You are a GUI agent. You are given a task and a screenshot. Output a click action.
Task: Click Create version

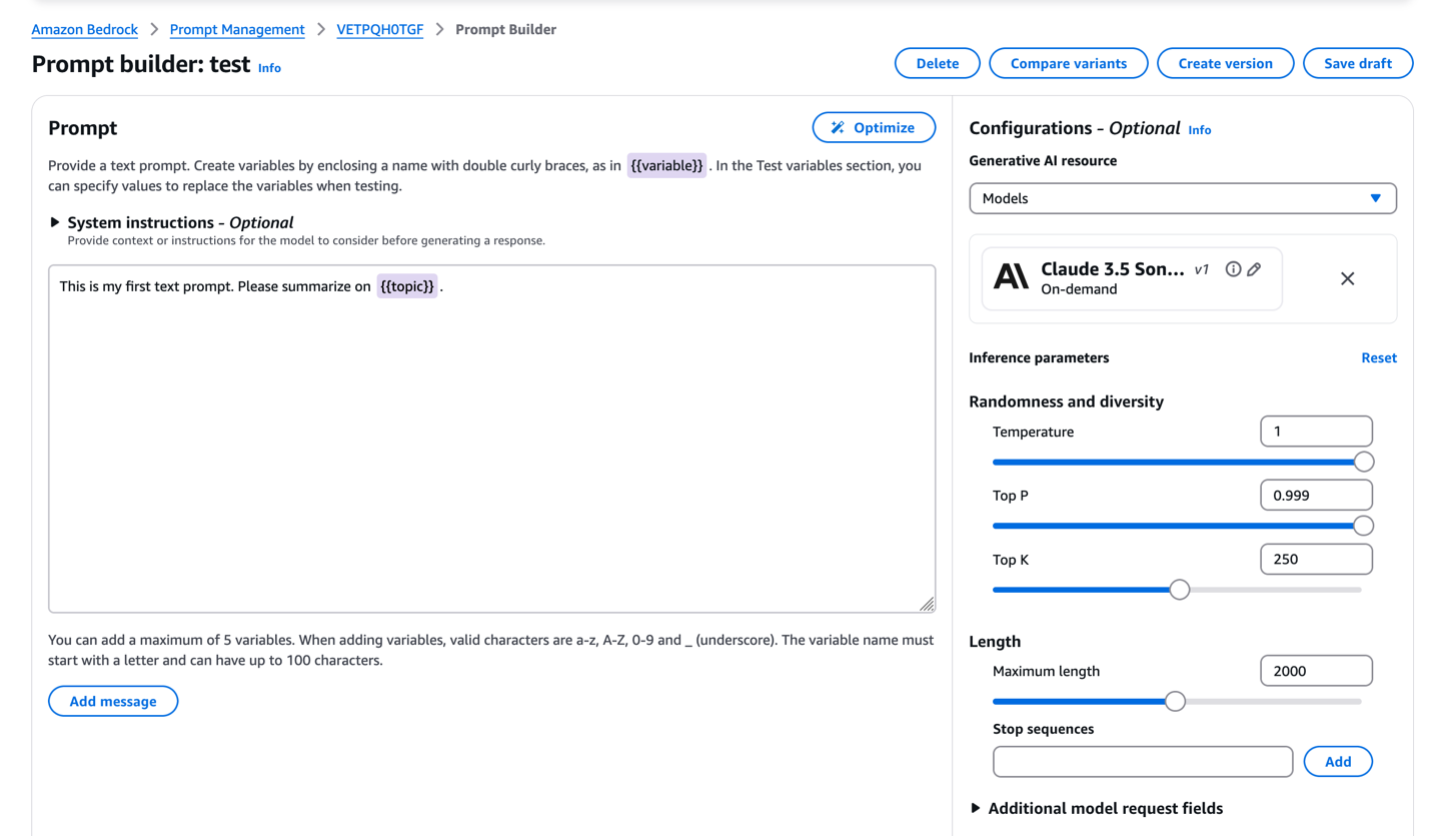click(1225, 62)
